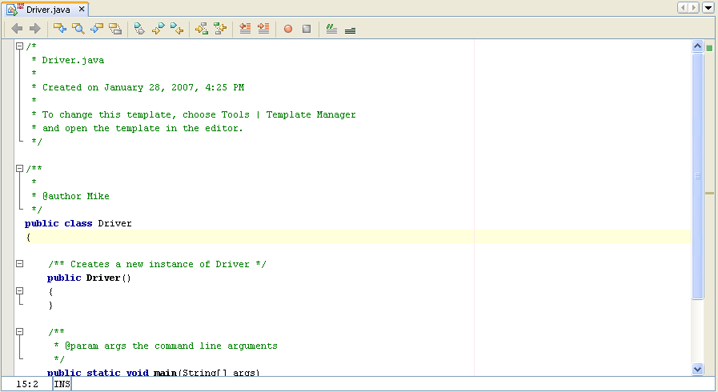Click 'and open the template in the editor.' line

137,128
